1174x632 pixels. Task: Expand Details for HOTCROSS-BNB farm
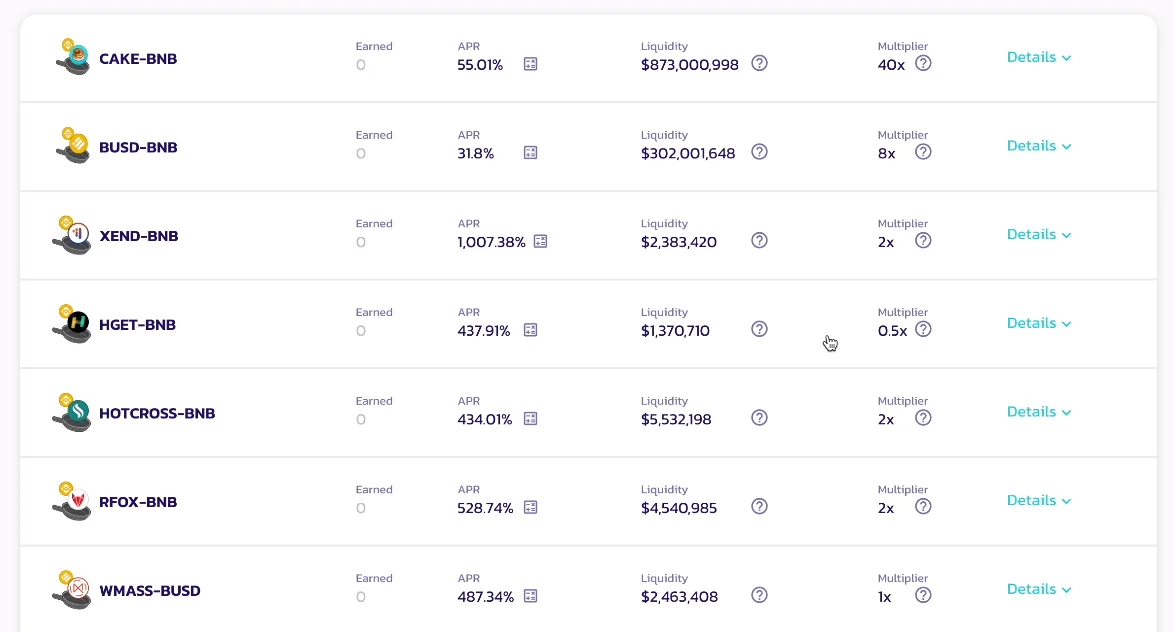1038,412
